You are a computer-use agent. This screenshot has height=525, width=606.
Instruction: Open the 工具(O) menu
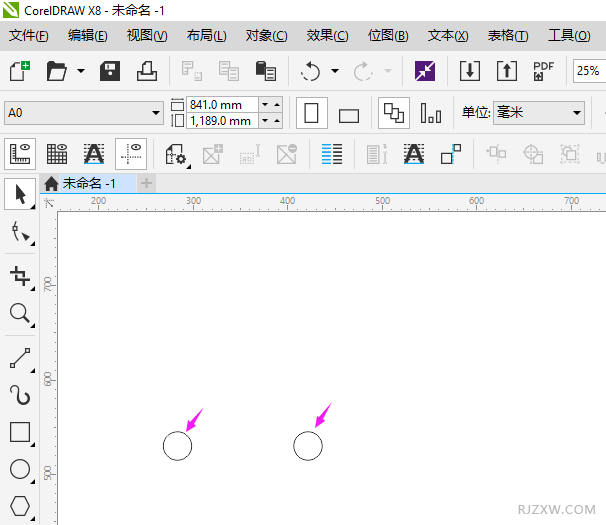(x=569, y=36)
